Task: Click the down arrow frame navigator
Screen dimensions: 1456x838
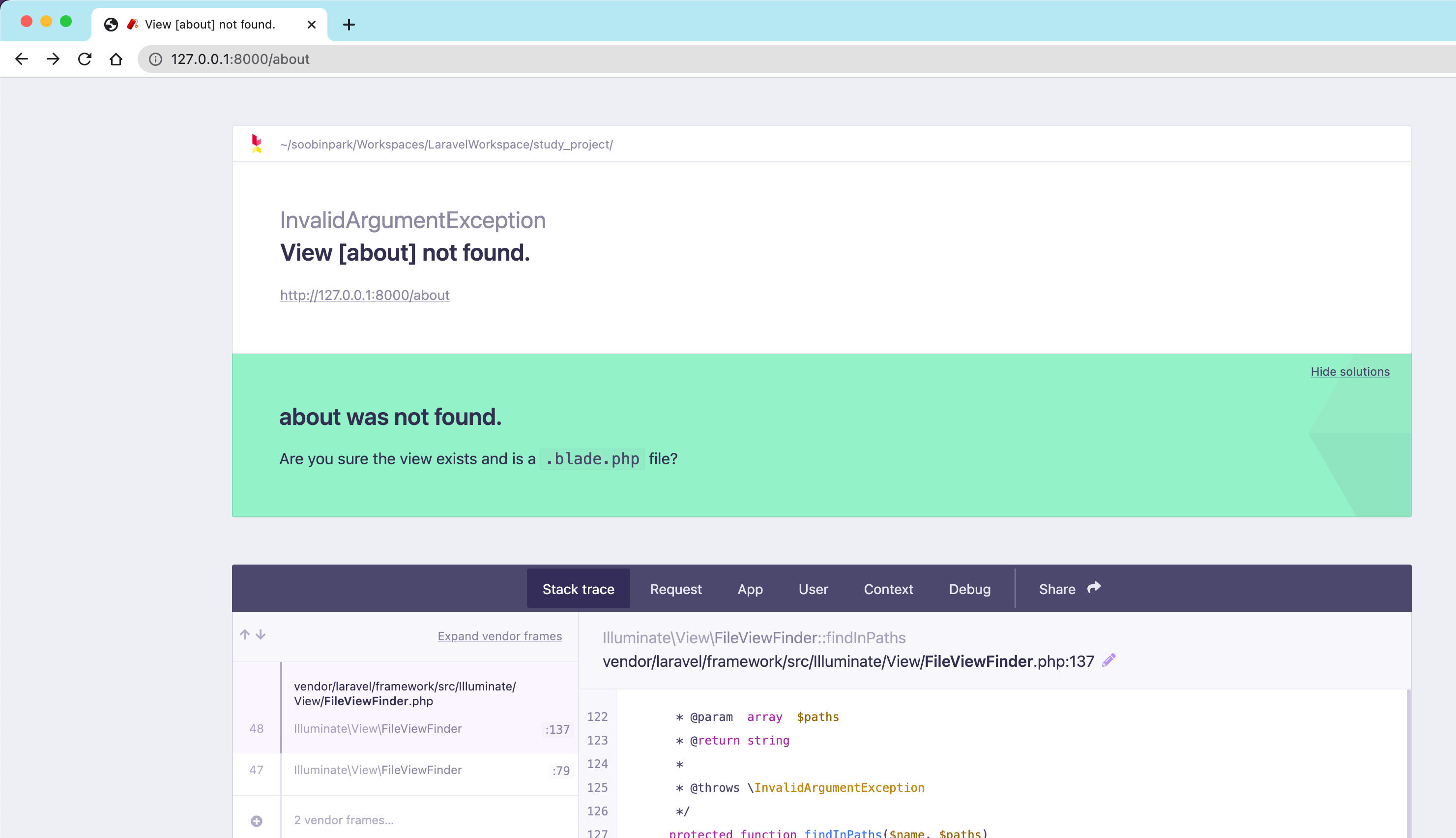Action: [x=261, y=635]
